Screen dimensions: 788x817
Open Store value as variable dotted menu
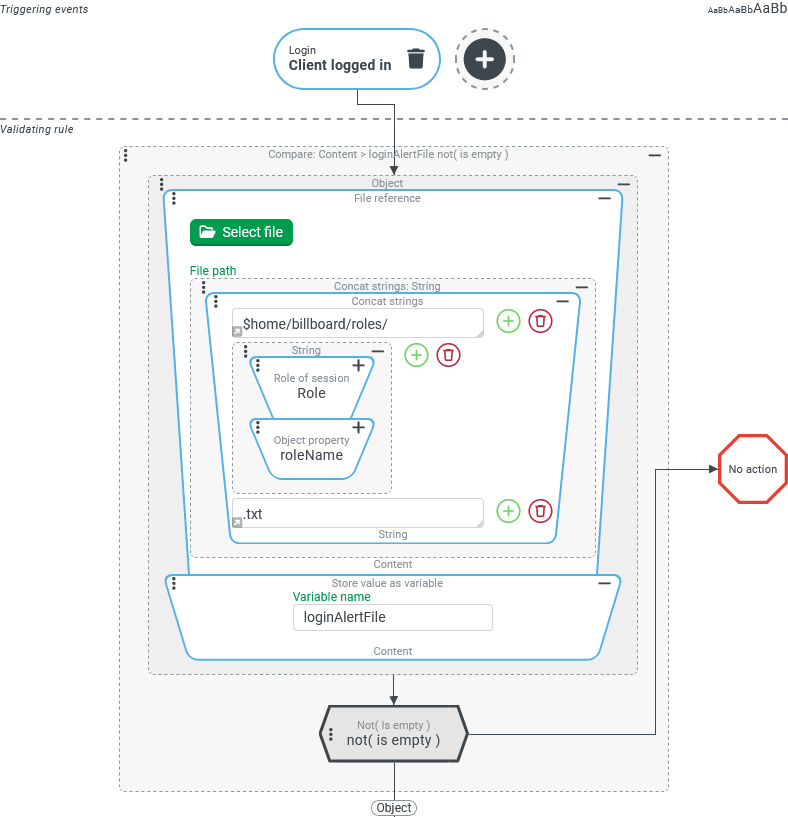click(x=174, y=584)
